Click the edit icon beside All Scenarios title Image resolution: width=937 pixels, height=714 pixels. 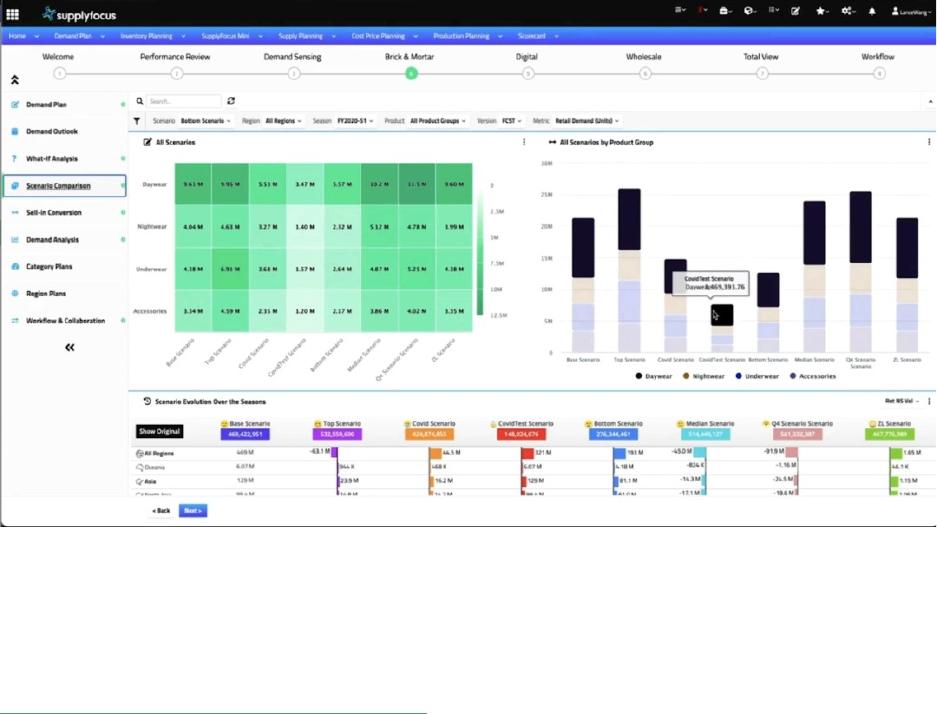(148, 142)
